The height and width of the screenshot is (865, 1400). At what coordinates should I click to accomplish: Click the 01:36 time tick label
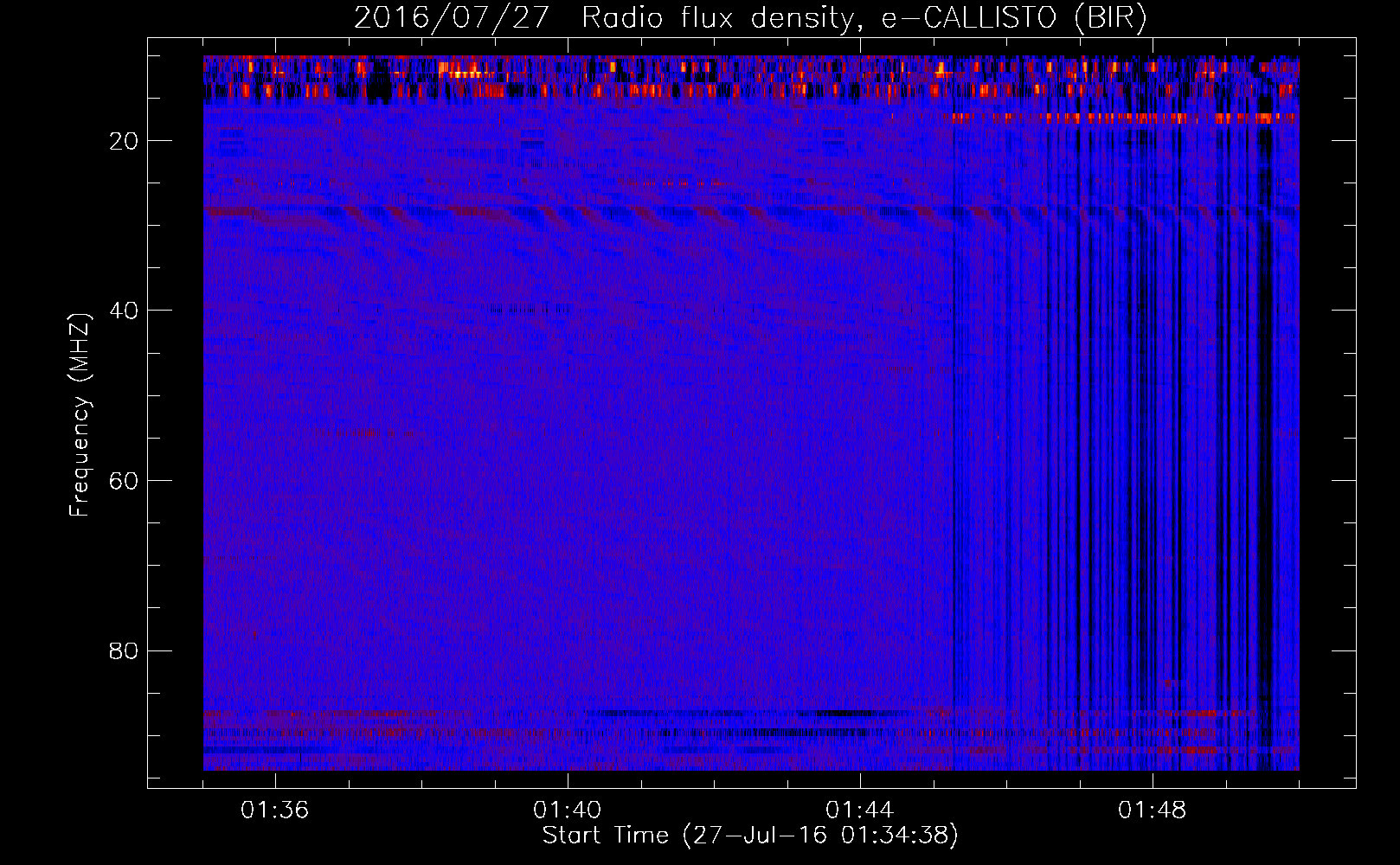(x=275, y=811)
